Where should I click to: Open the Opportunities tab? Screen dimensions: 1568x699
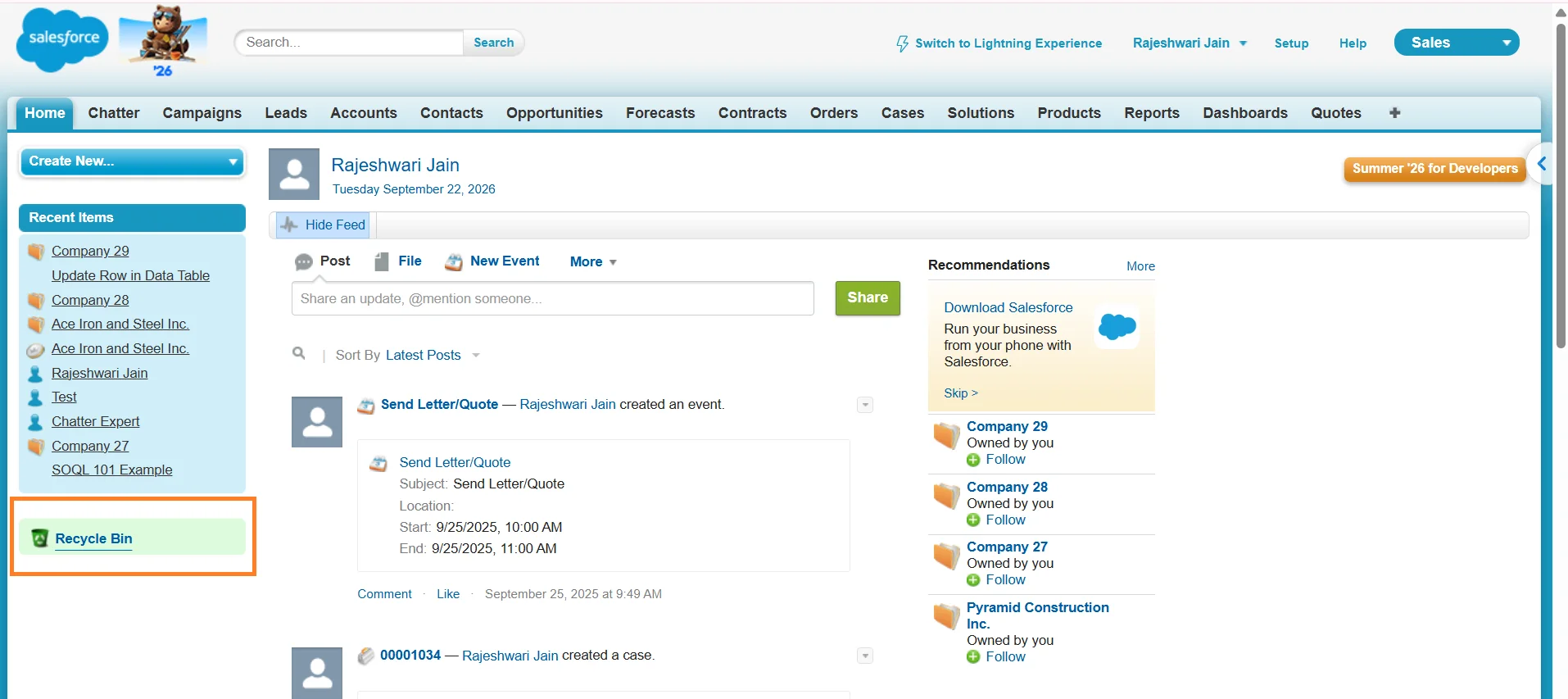[555, 113]
